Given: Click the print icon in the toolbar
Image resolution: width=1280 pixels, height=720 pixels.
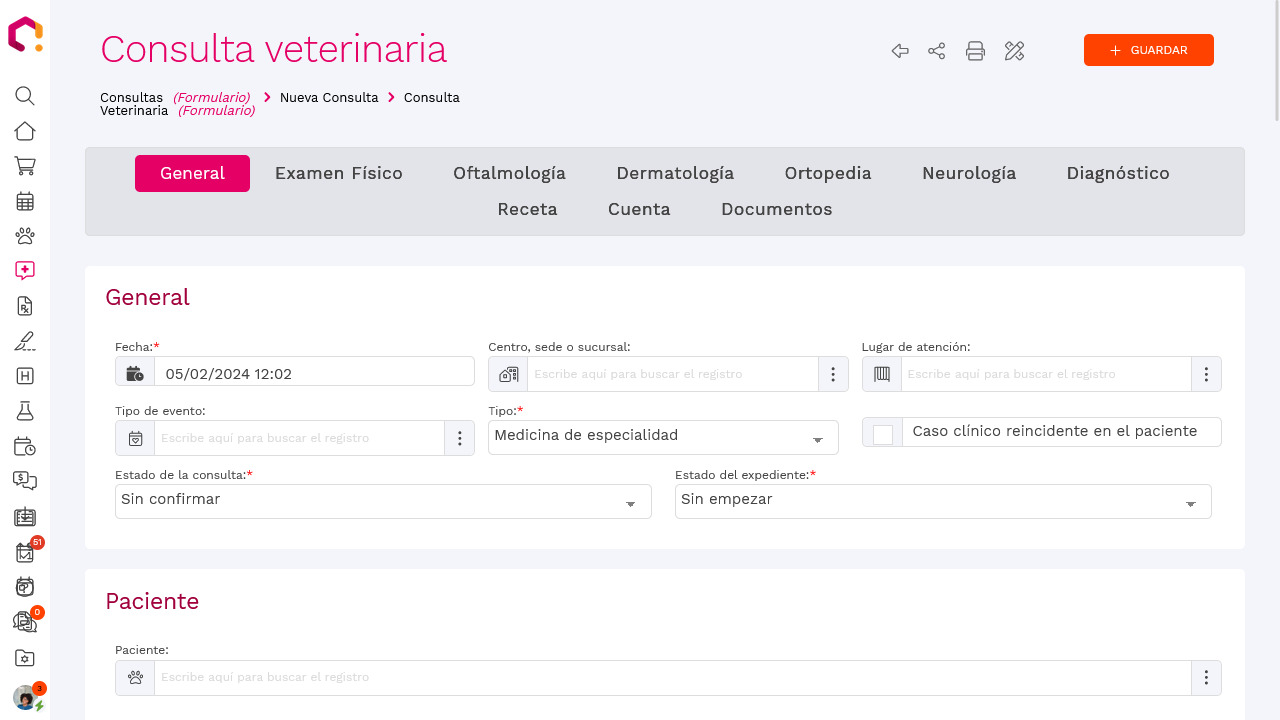Looking at the screenshot, I should point(975,50).
